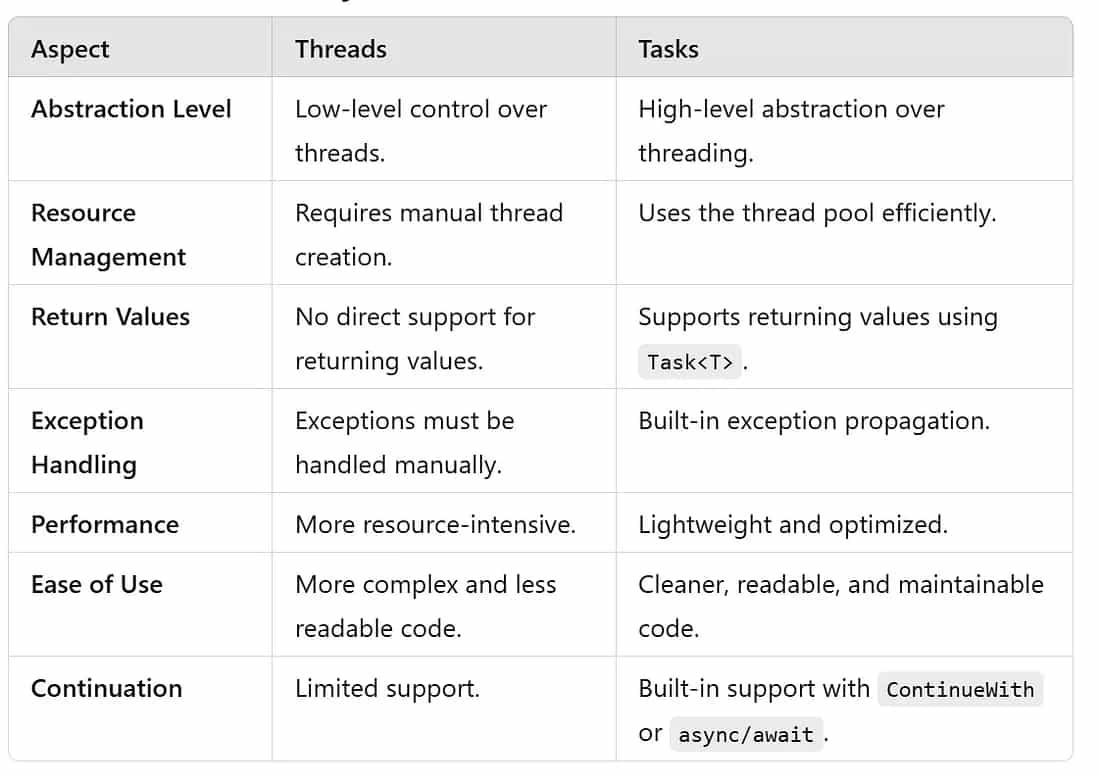Select the Abstraction Level row label

(x=131, y=109)
